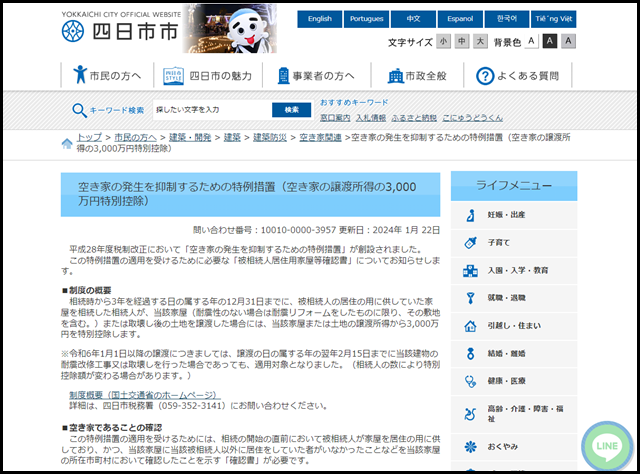Open 妊娠・出産 life menu item
The width and height of the screenshot is (640, 474).
click(514, 215)
